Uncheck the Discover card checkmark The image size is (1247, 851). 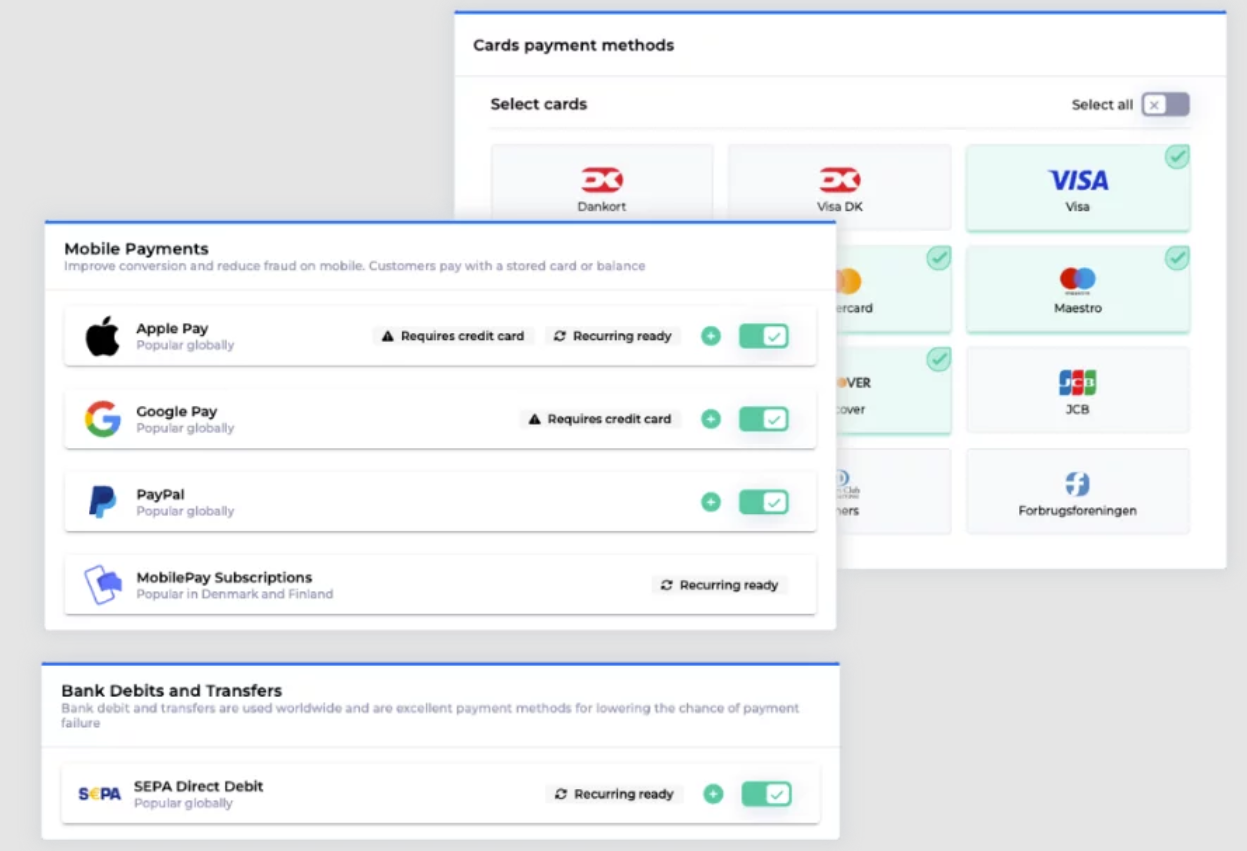pyautogui.click(x=938, y=359)
